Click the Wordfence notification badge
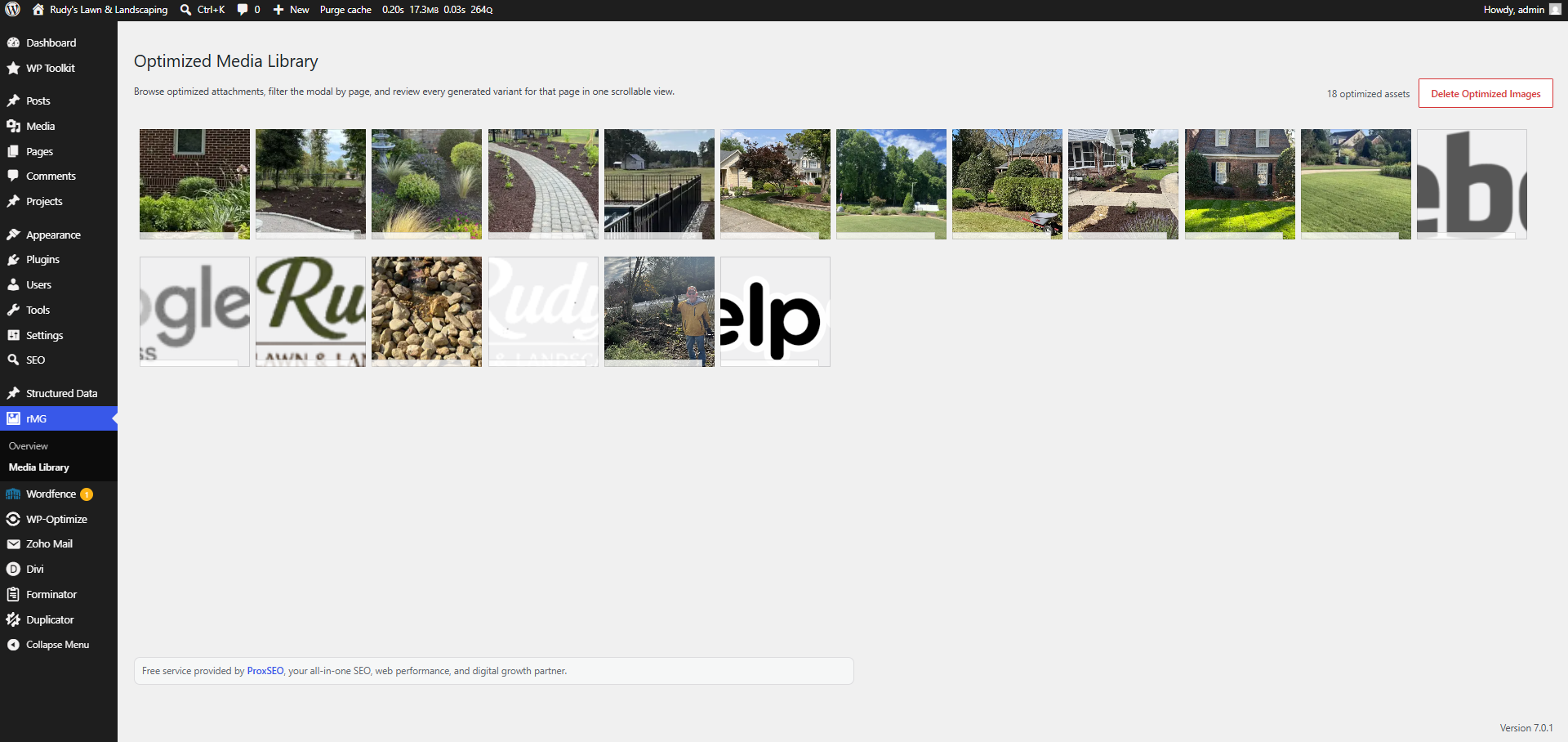1568x742 pixels. (87, 494)
